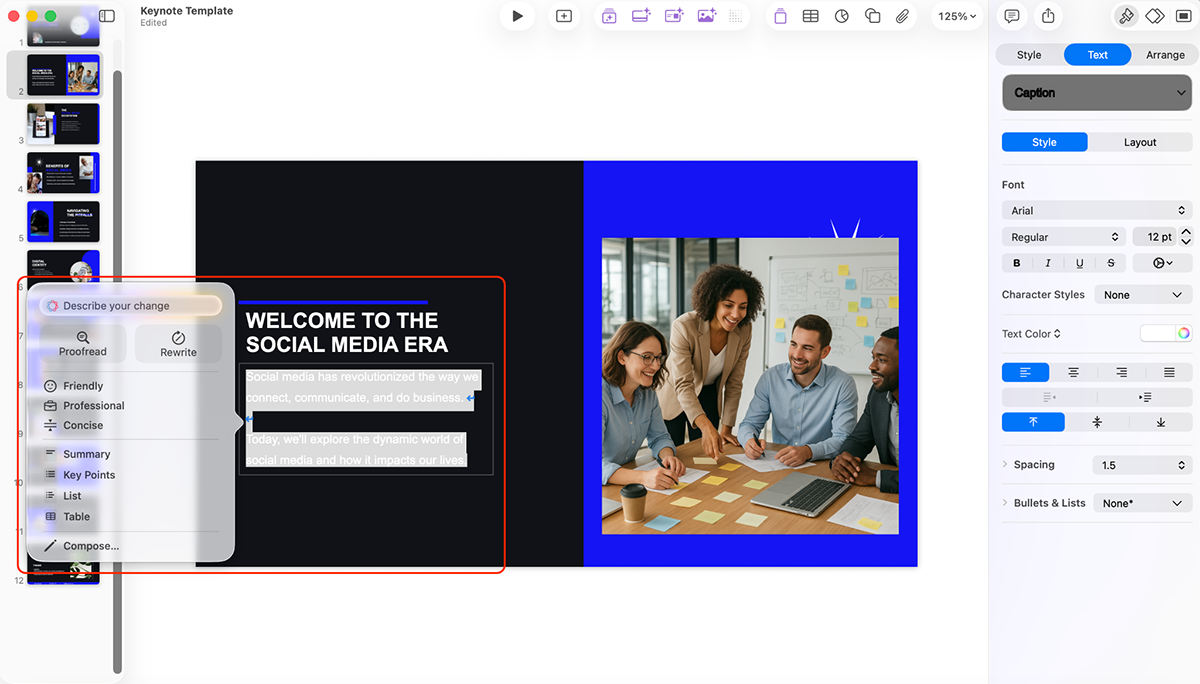Start playing the presentation
1200x684 pixels.
tap(517, 16)
